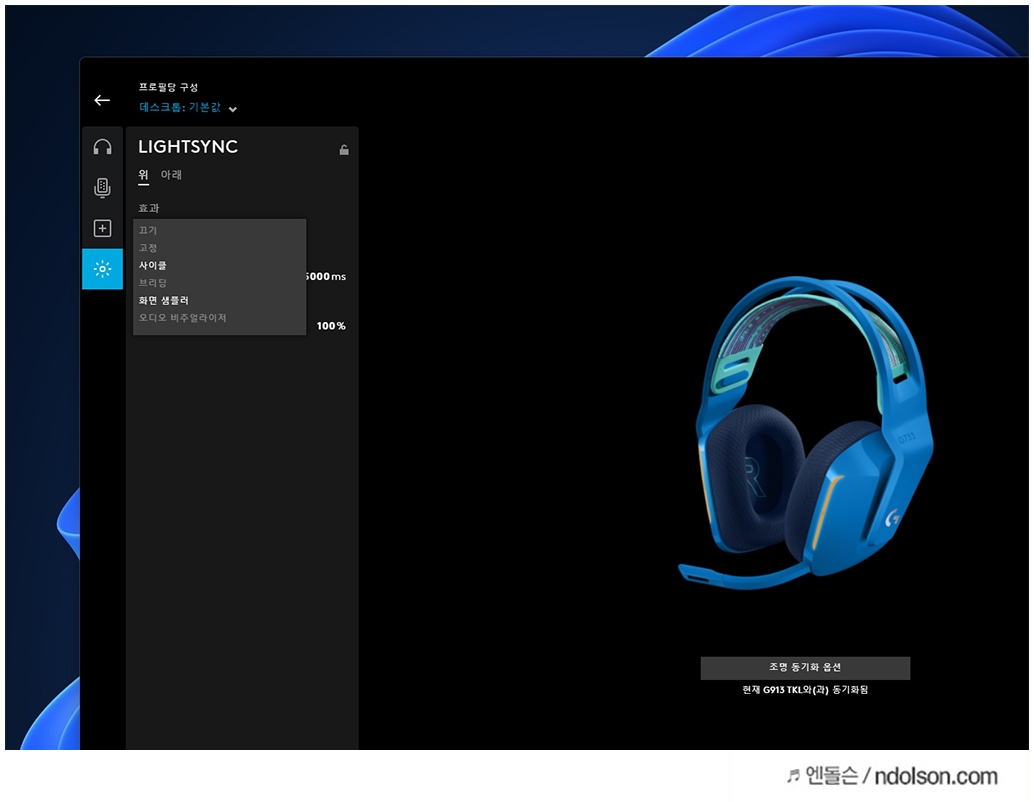Click the 현재 G913 TKL와(과) 동기화됨 text

[805, 690]
